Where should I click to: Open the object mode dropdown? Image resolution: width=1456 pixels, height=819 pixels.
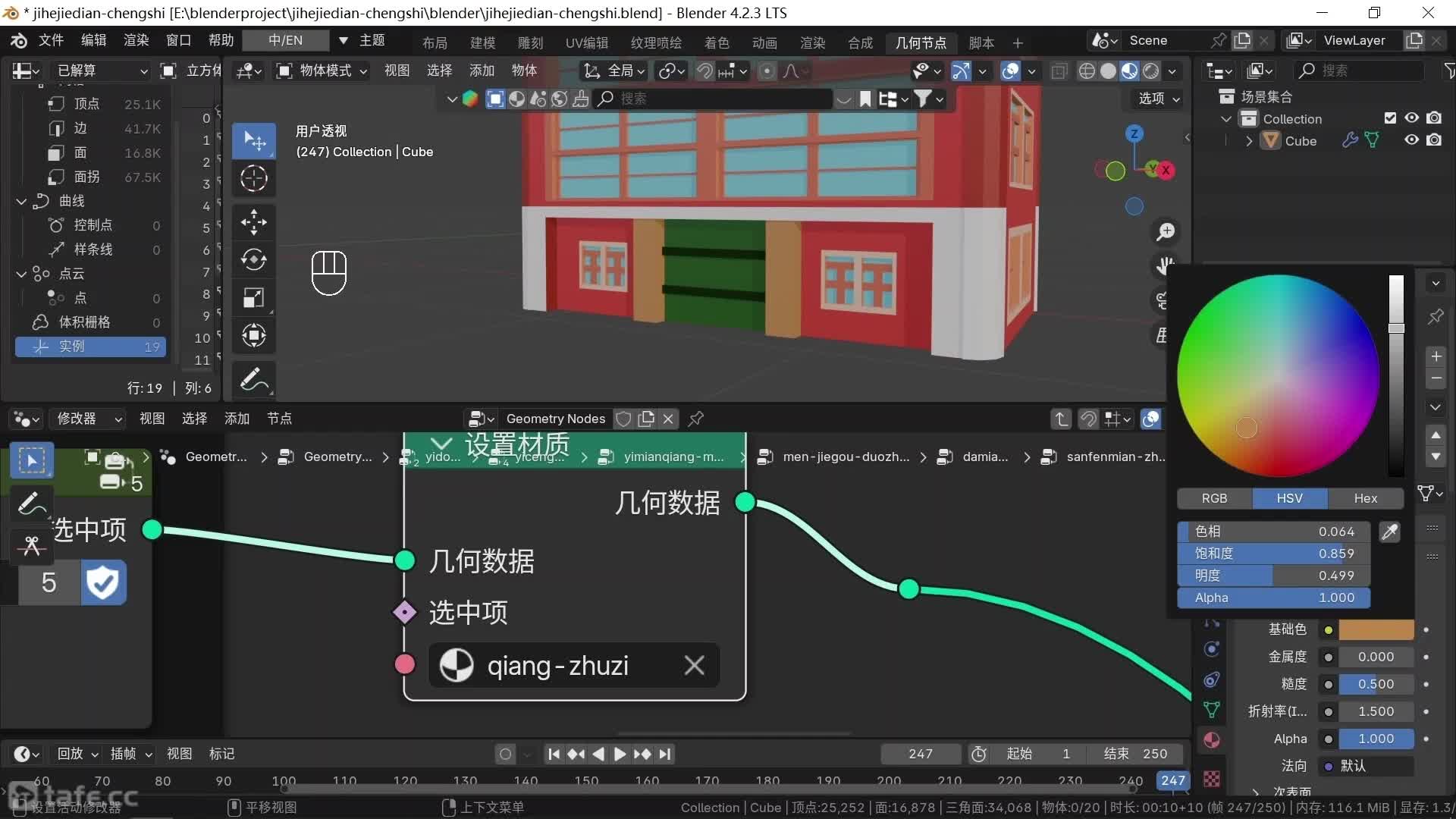click(x=322, y=71)
